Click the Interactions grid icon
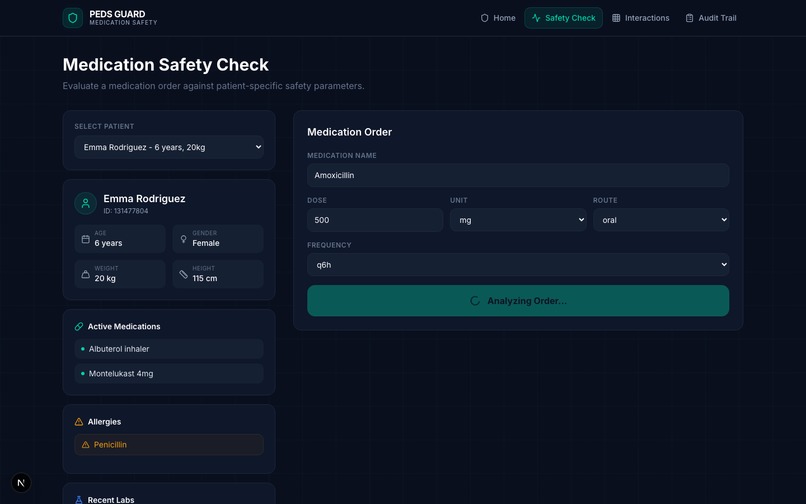The image size is (806, 504). [616, 18]
